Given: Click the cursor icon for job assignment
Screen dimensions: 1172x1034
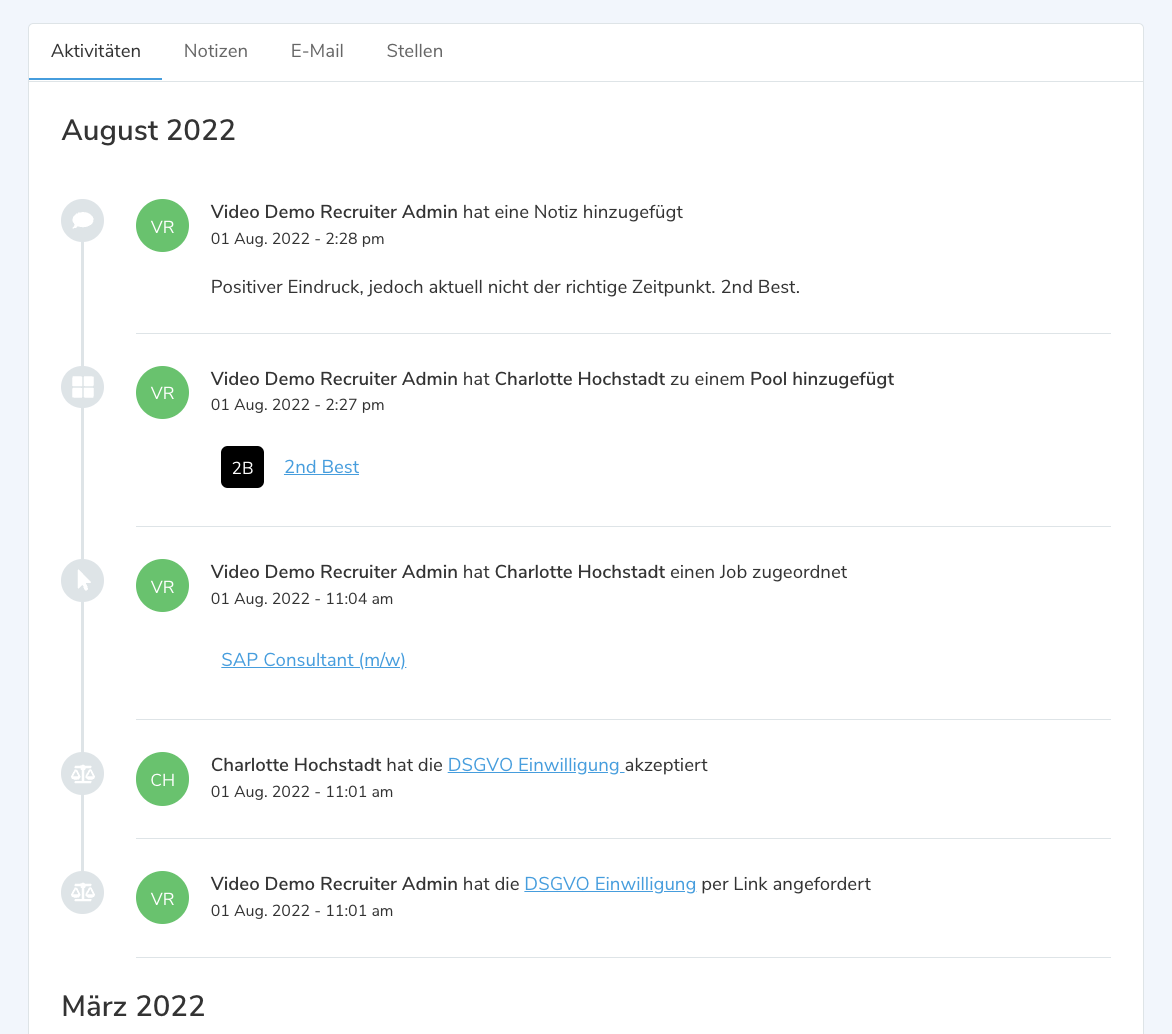Looking at the screenshot, I should [83, 580].
